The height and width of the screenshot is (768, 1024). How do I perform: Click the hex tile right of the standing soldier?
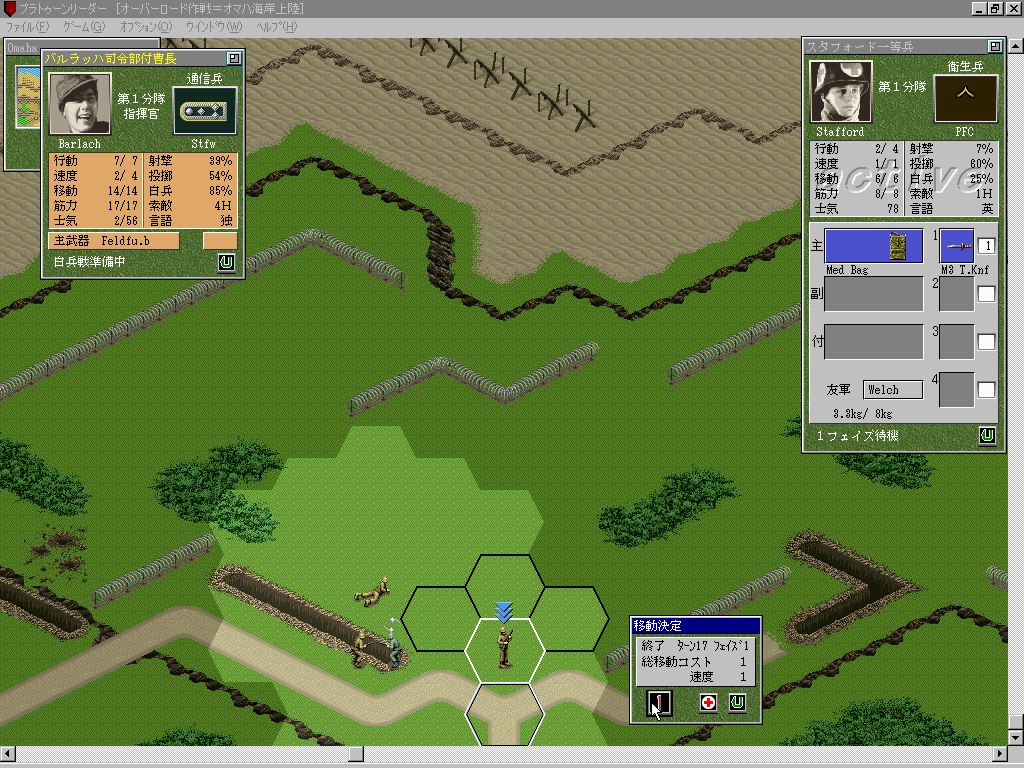pyautogui.click(x=569, y=618)
